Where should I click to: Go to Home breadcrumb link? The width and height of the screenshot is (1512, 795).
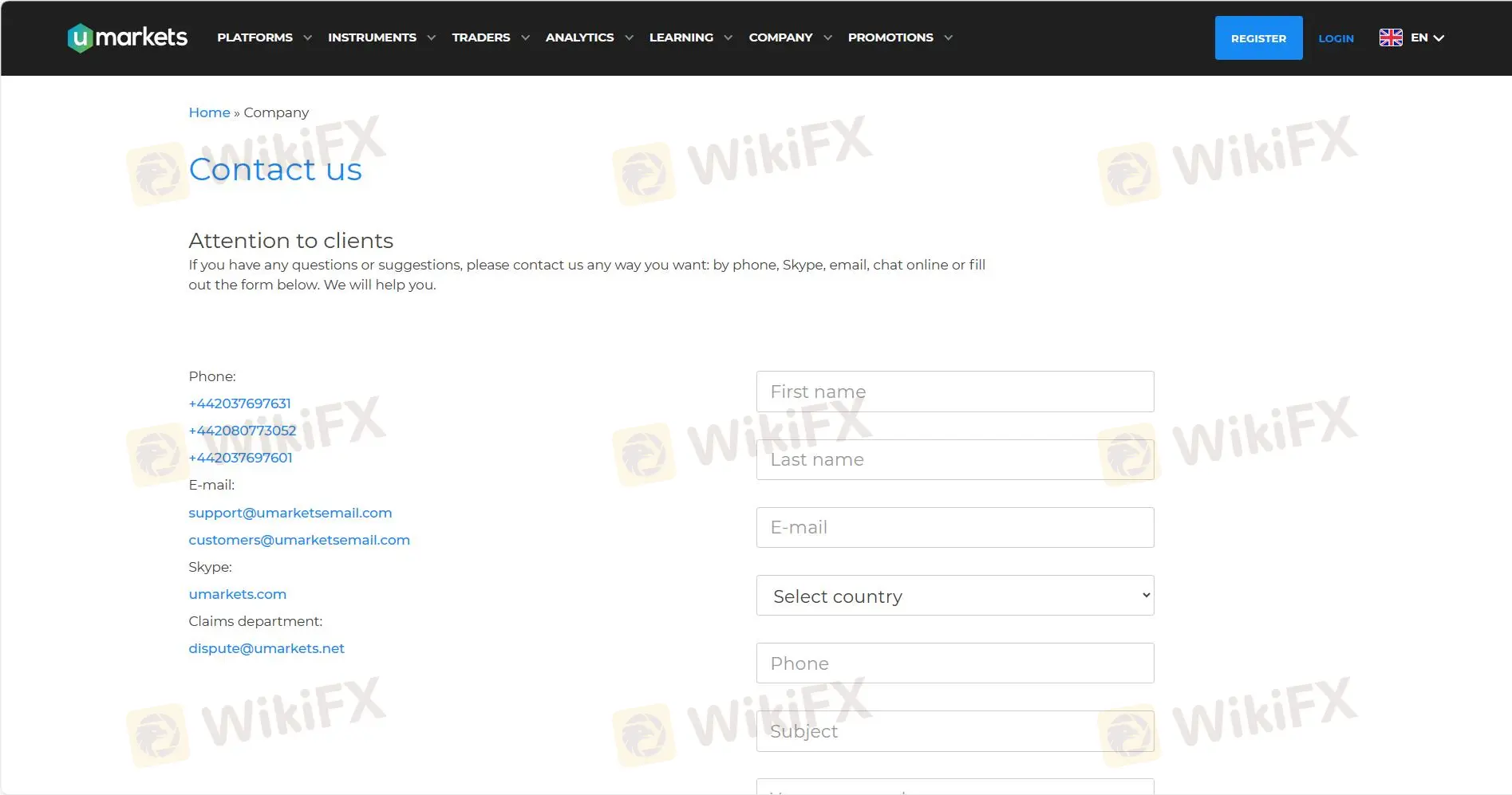point(209,112)
